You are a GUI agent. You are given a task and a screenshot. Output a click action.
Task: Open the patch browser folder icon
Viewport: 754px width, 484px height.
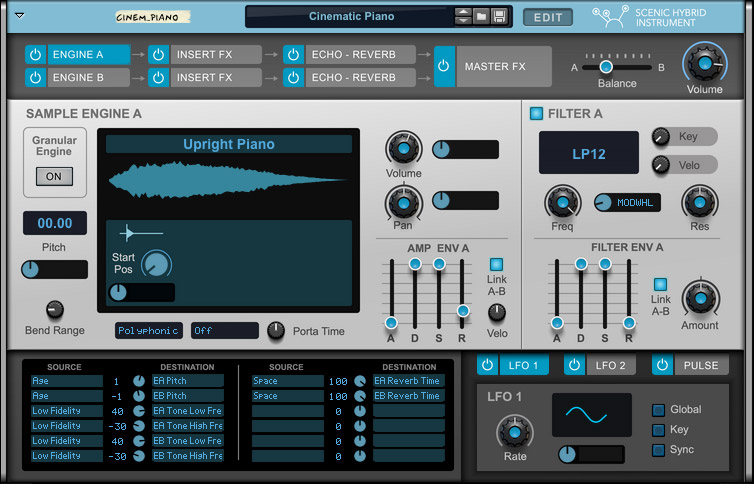click(481, 16)
